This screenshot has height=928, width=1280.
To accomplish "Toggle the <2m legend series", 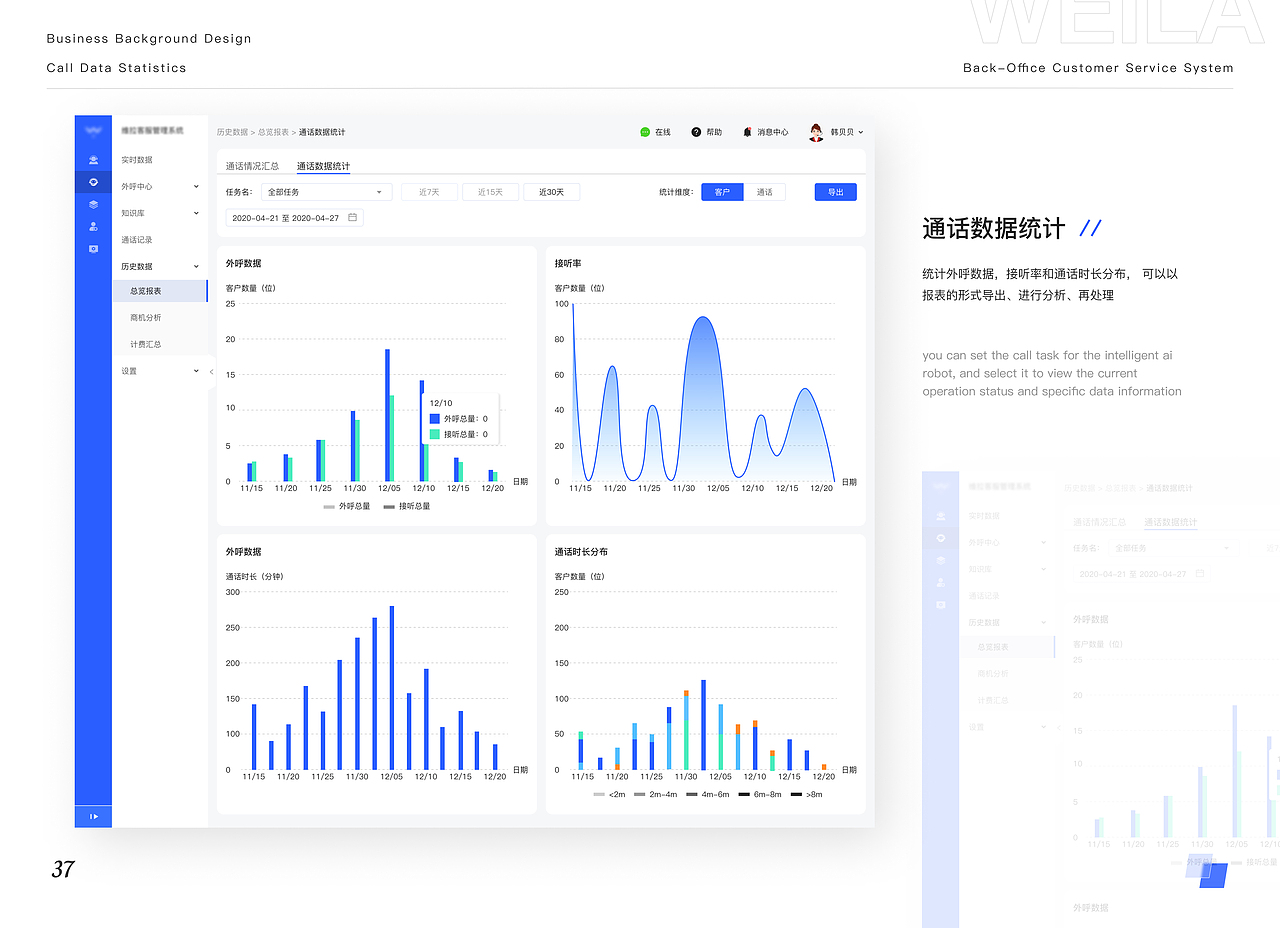I will [609, 794].
